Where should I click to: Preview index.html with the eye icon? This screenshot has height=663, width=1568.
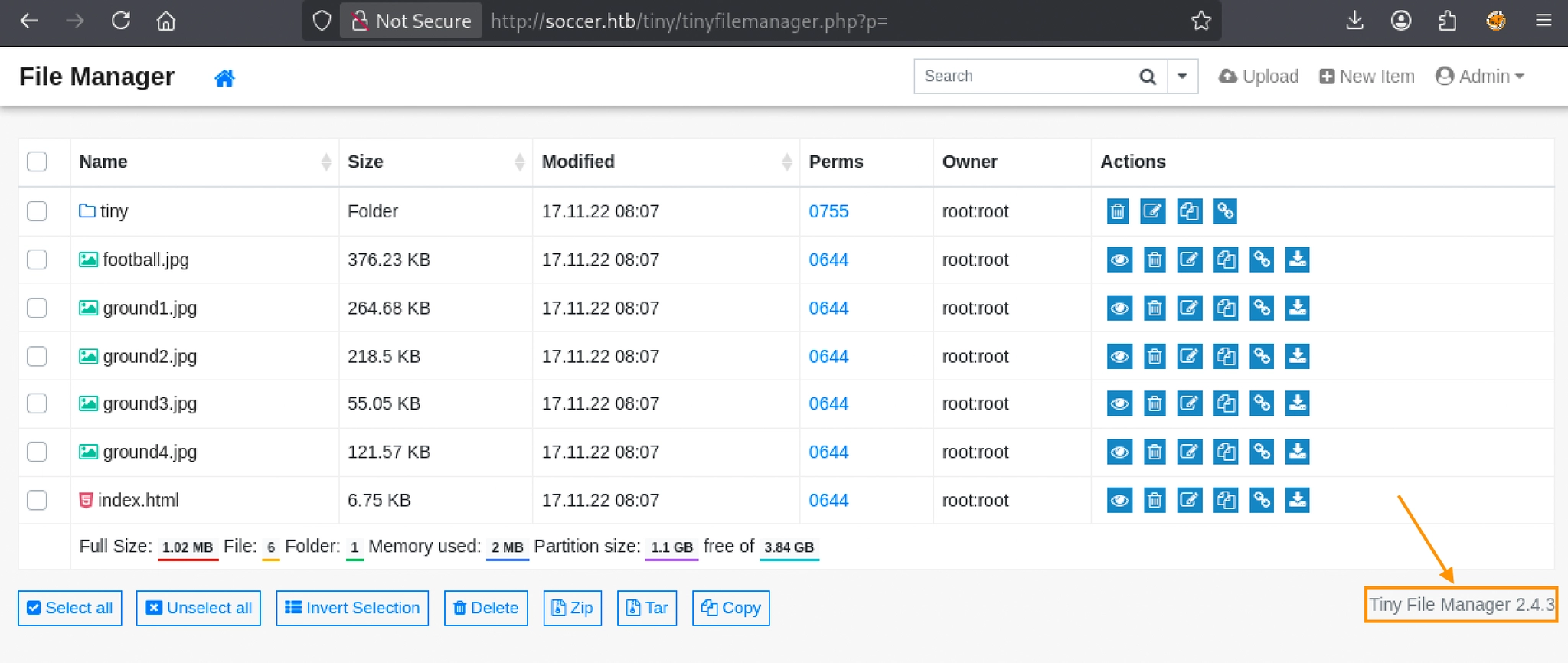1119,500
